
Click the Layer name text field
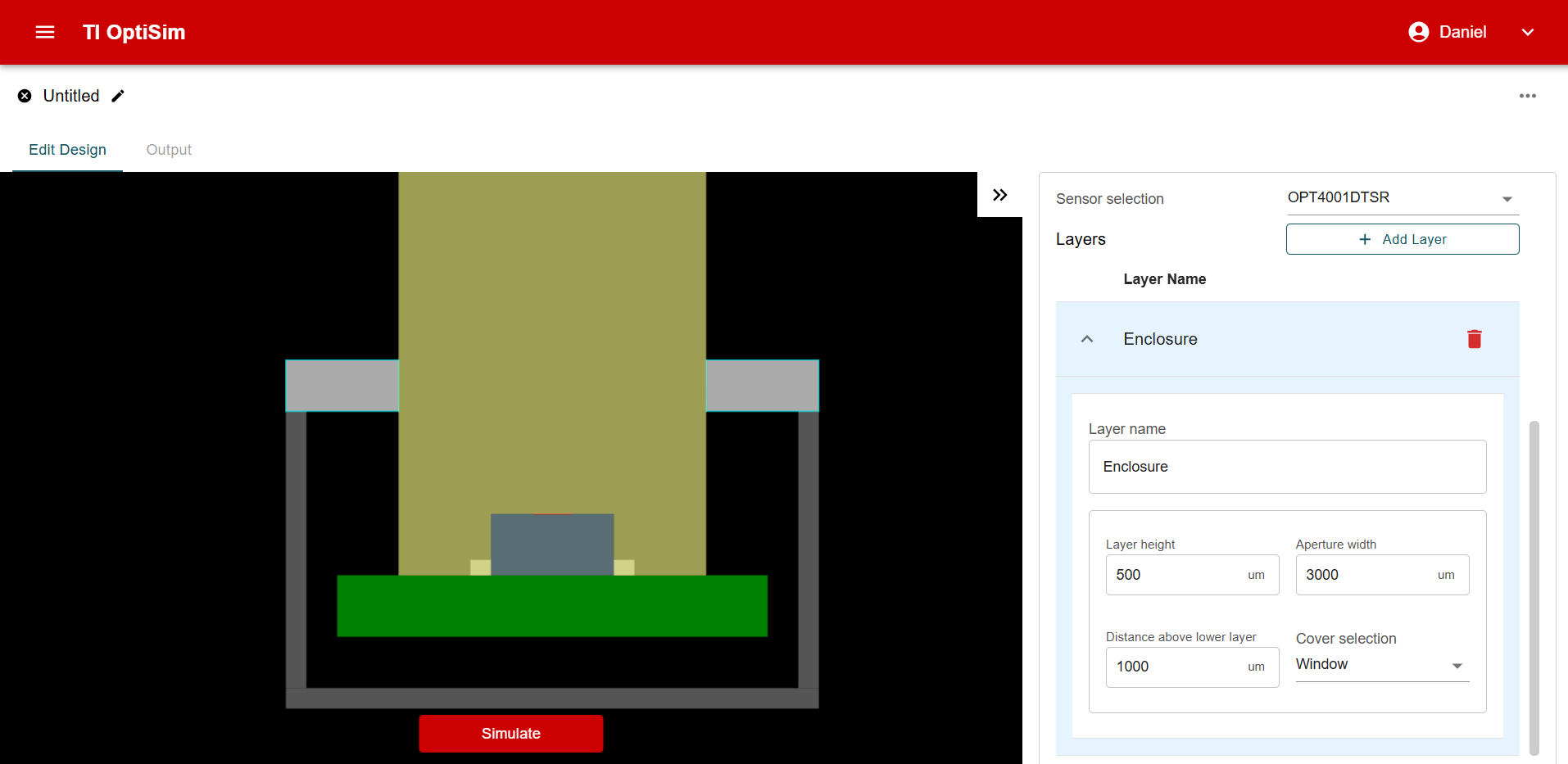point(1286,467)
